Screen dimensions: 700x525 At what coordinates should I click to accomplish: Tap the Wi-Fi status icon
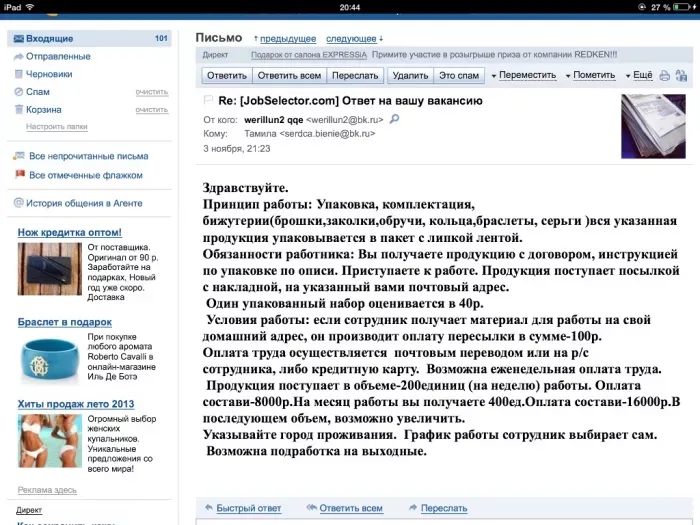pos(30,7)
